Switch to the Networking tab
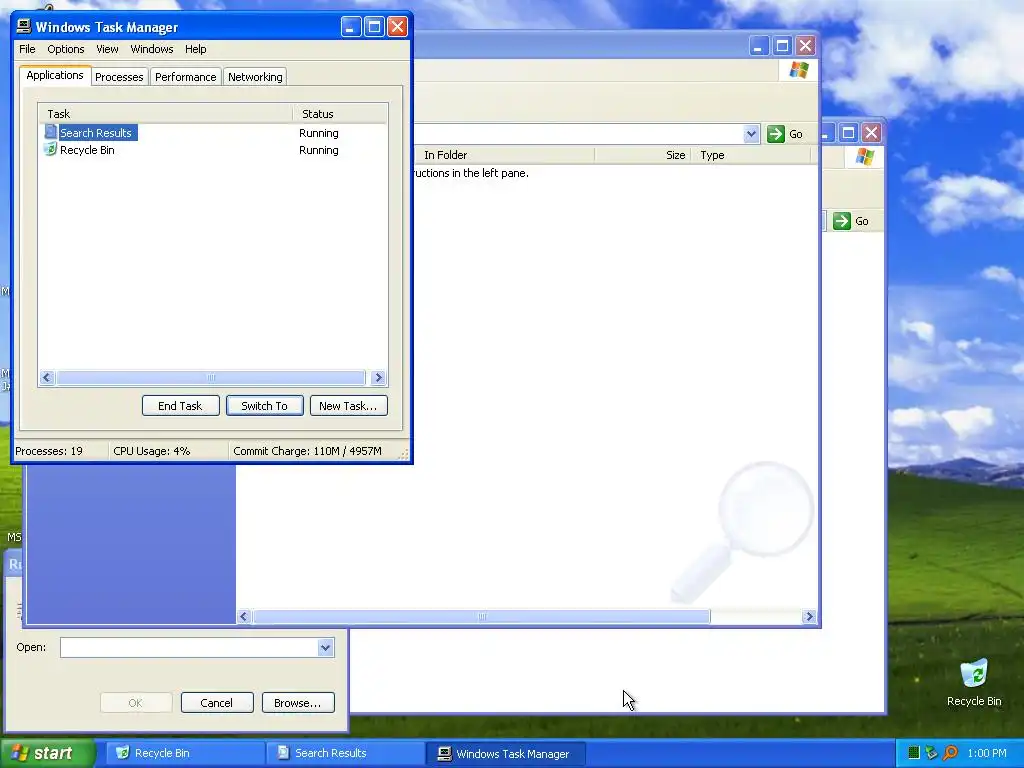 tap(255, 77)
